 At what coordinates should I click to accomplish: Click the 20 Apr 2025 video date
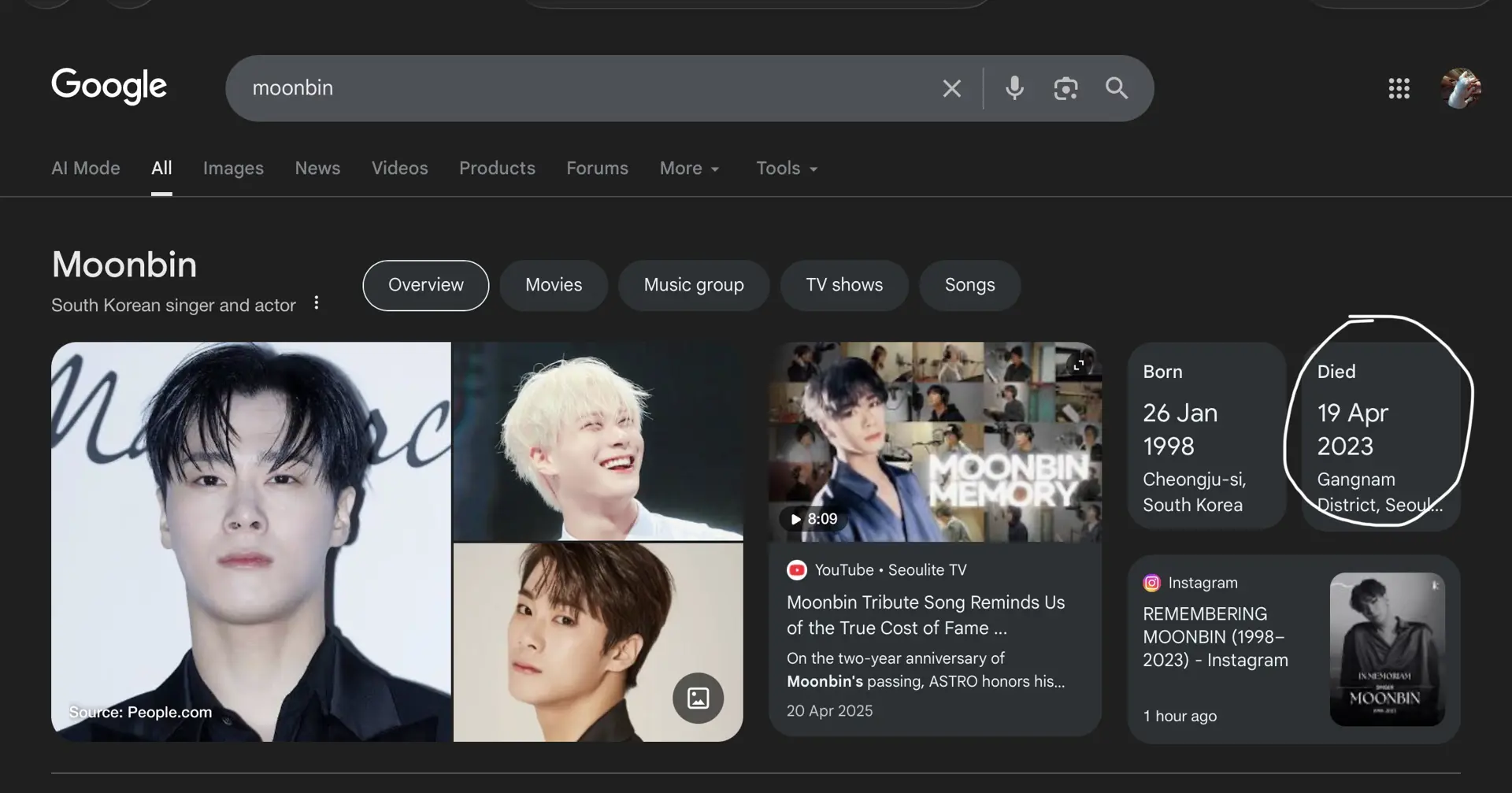[830, 711]
